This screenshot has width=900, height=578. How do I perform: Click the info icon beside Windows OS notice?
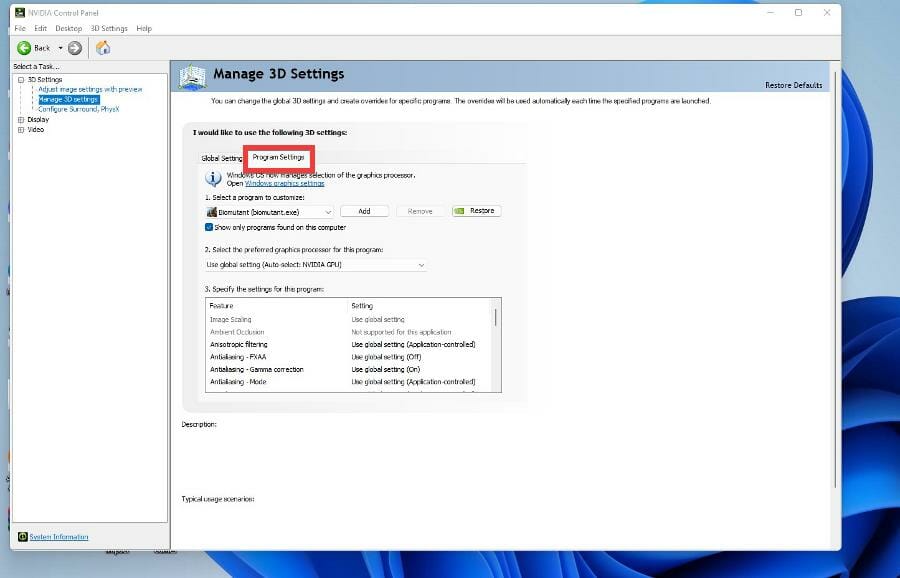pos(213,179)
